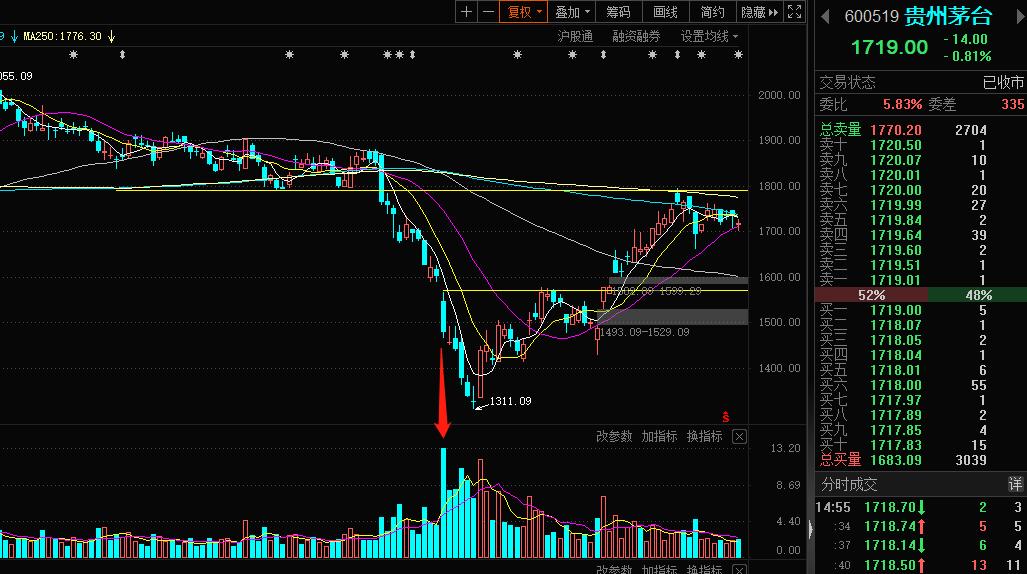Click the 委比 value 5.83%
Image resolution: width=1027 pixels, height=574 pixels.
(x=902, y=104)
